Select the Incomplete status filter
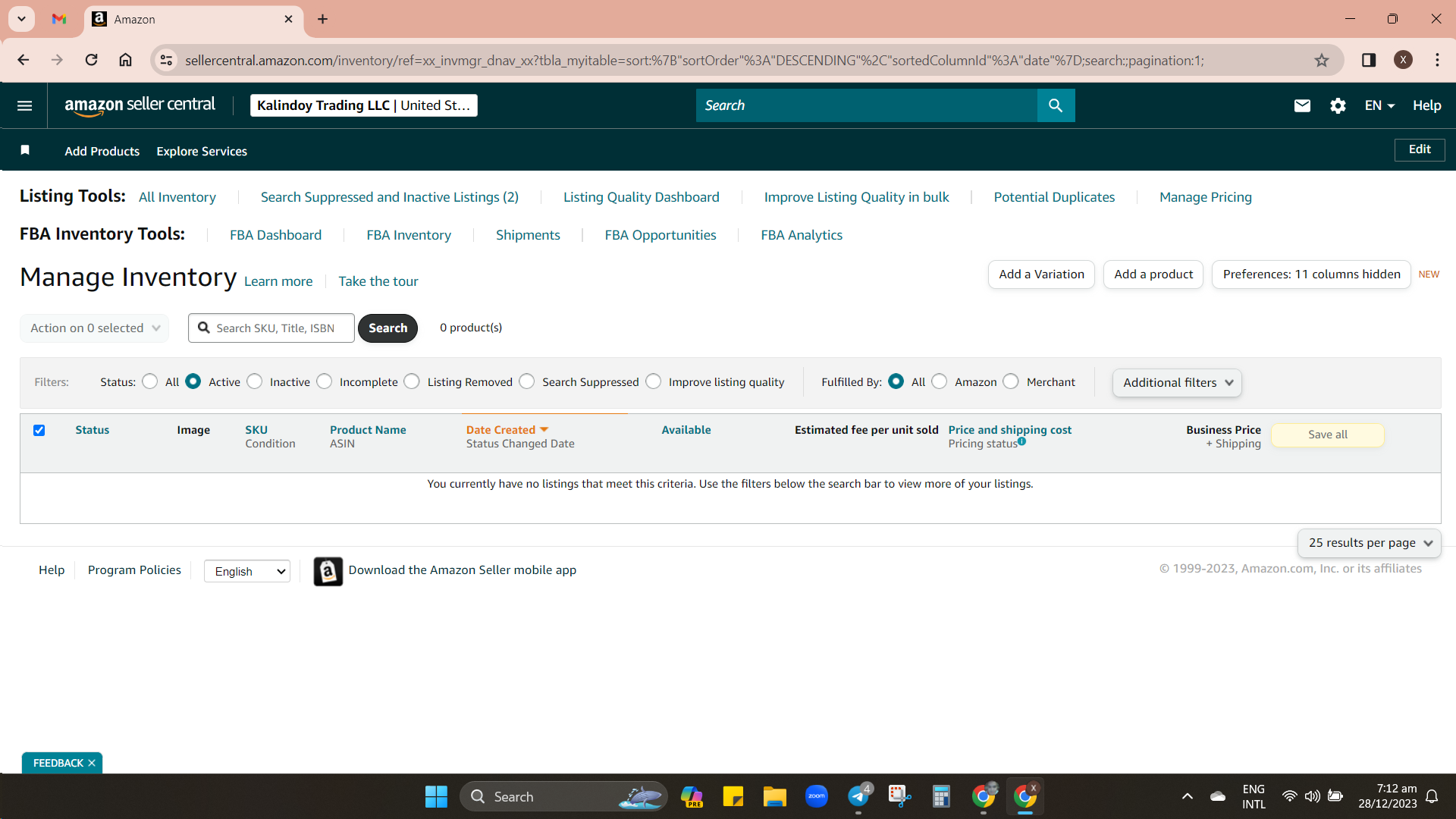Image resolution: width=1456 pixels, height=819 pixels. coord(325,381)
